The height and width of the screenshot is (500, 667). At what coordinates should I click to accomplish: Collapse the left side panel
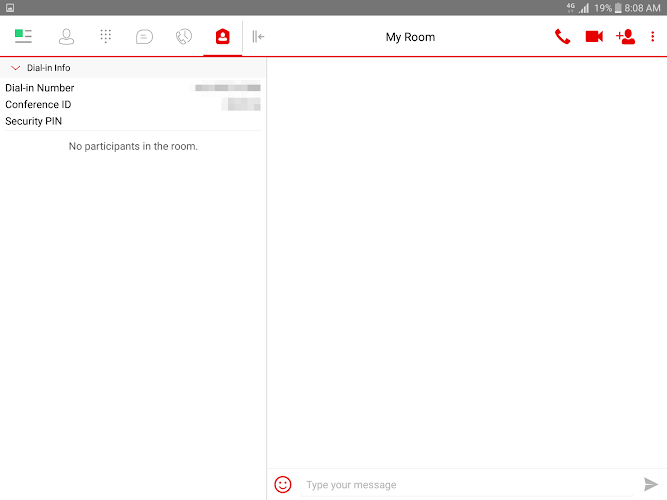[258, 37]
